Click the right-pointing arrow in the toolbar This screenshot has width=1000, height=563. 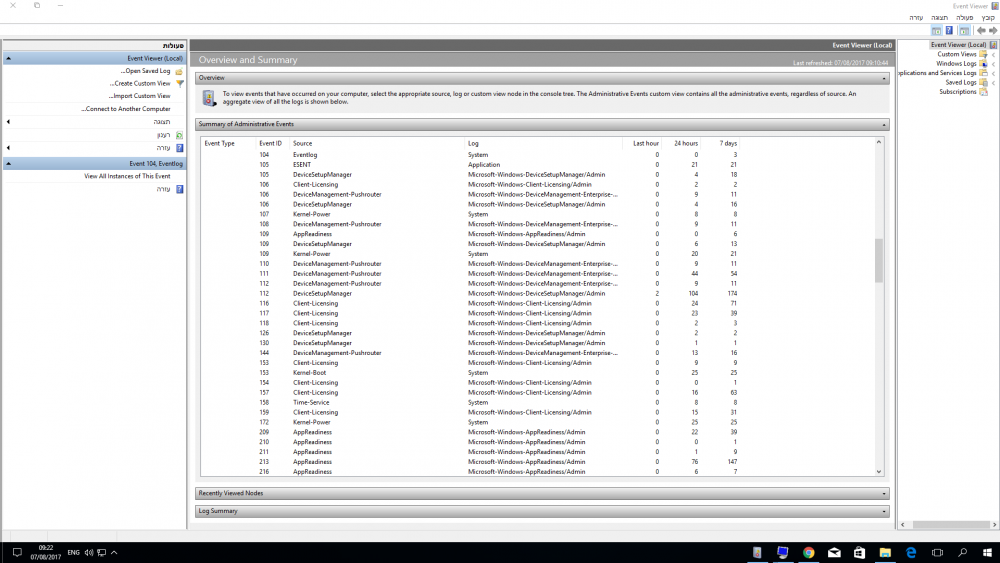pyautogui.click(x=993, y=31)
